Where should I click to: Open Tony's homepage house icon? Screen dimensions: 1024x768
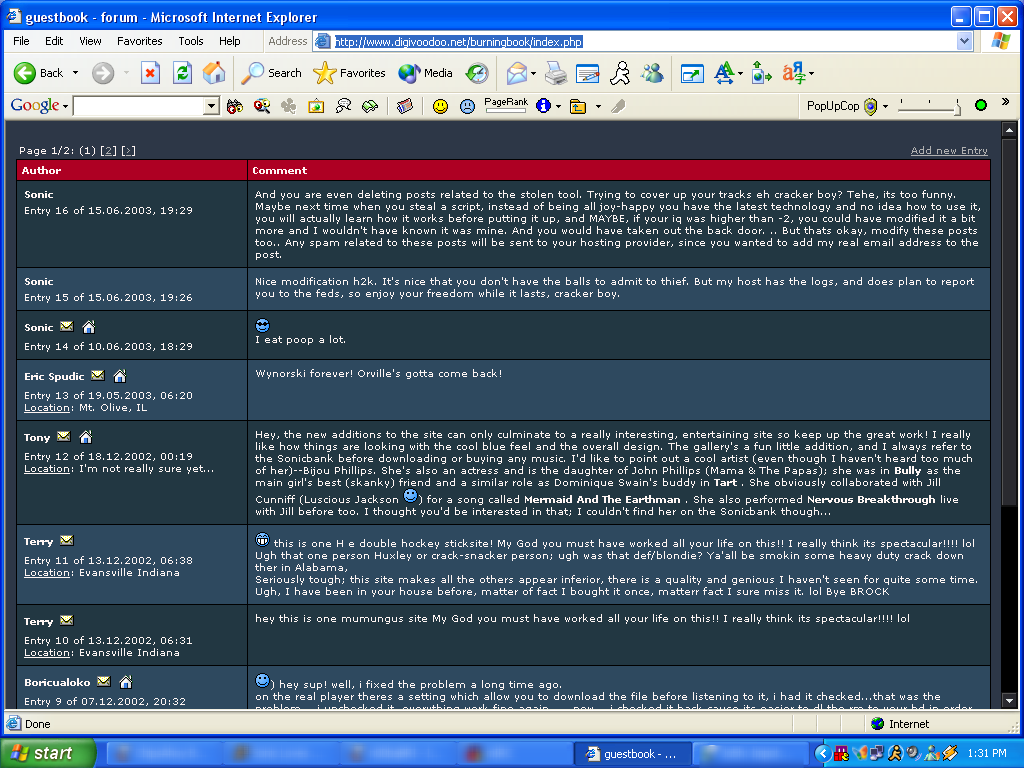click(86, 437)
